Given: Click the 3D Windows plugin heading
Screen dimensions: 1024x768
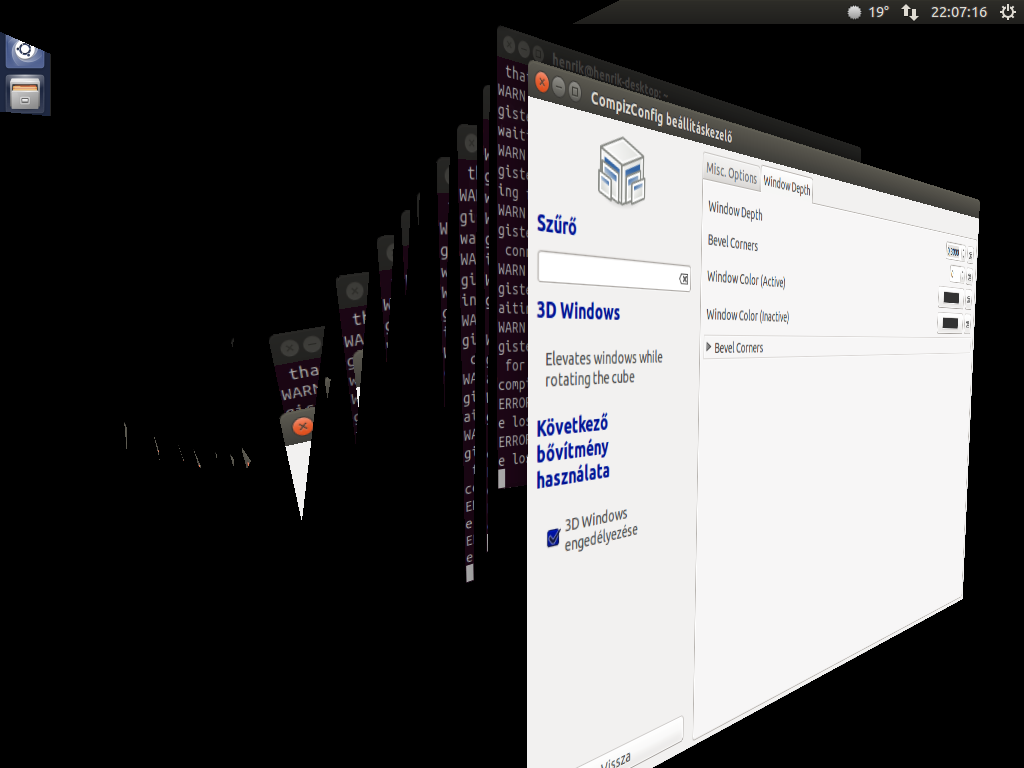Looking at the screenshot, I should pyautogui.click(x=578, y=311).
